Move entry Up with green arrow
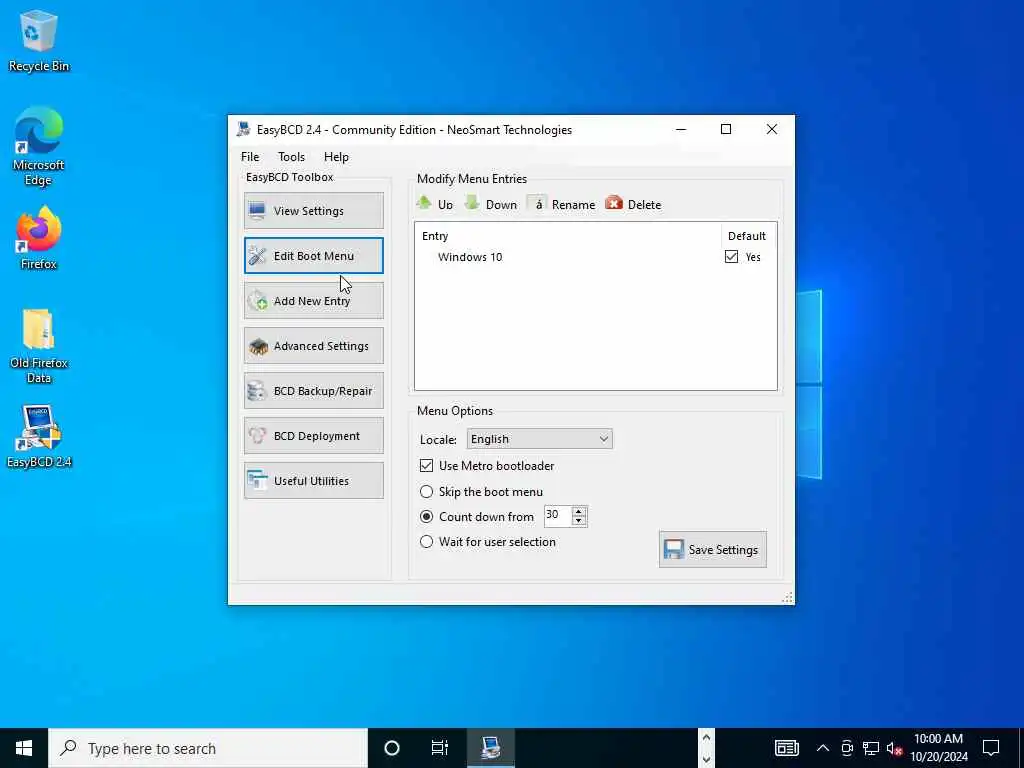 pos(435,204)
